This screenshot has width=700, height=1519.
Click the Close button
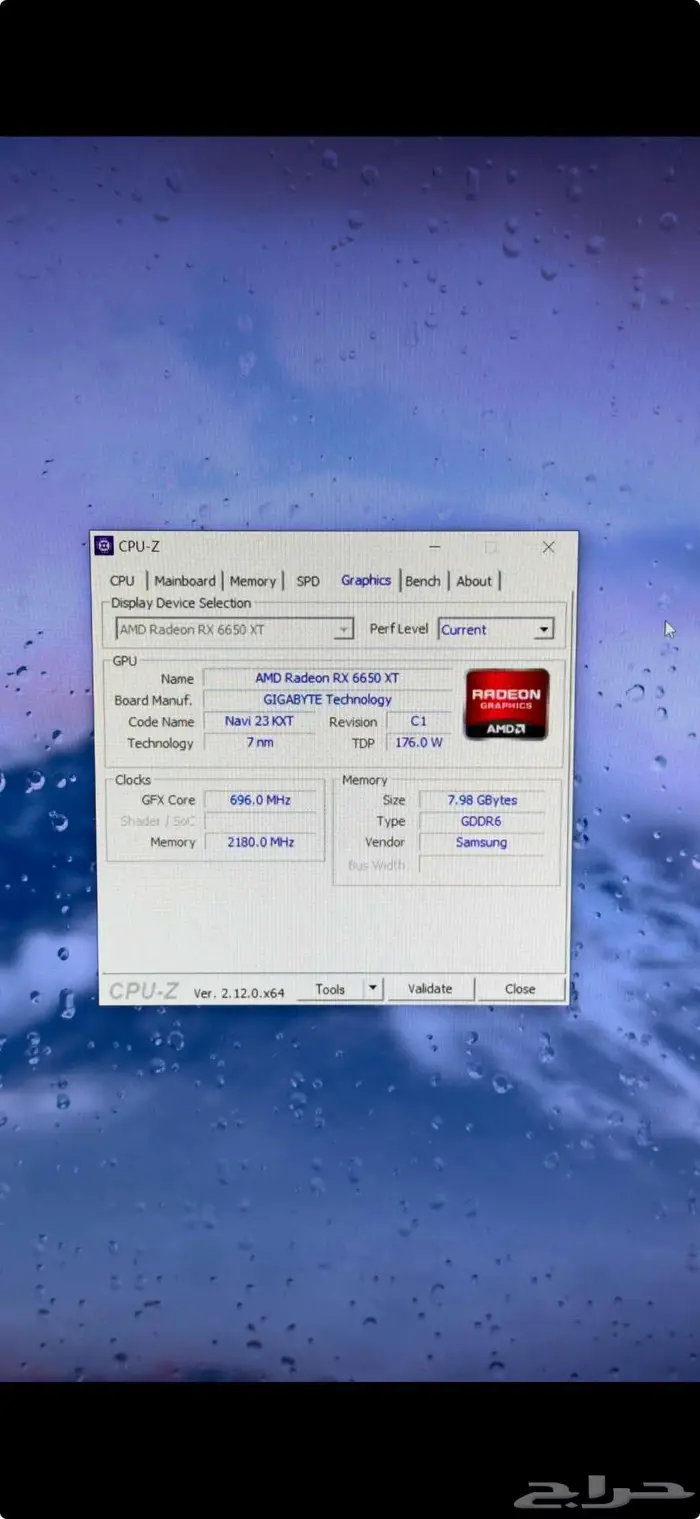520,989
